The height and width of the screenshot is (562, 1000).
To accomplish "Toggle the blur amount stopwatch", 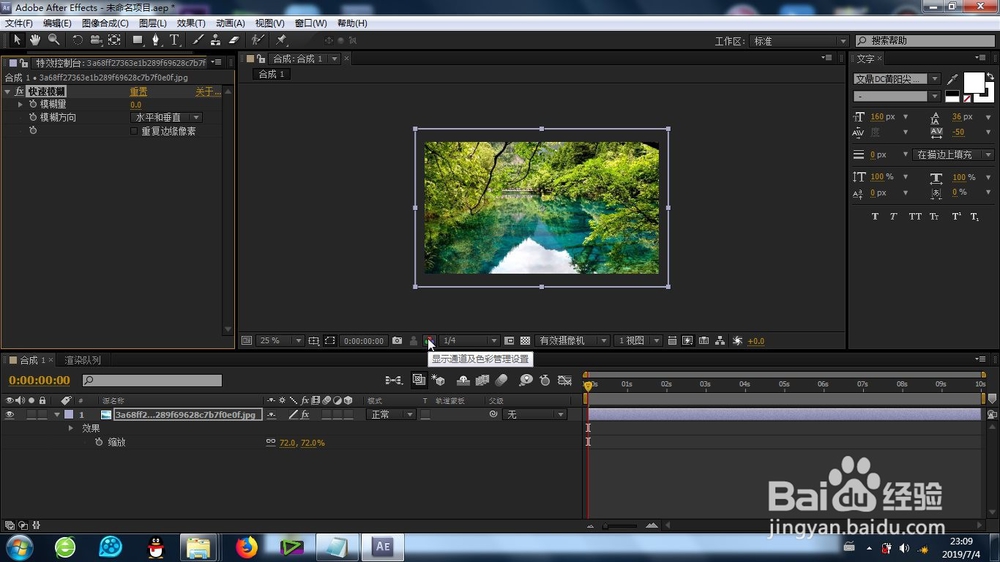I will (x=33, y=104).
